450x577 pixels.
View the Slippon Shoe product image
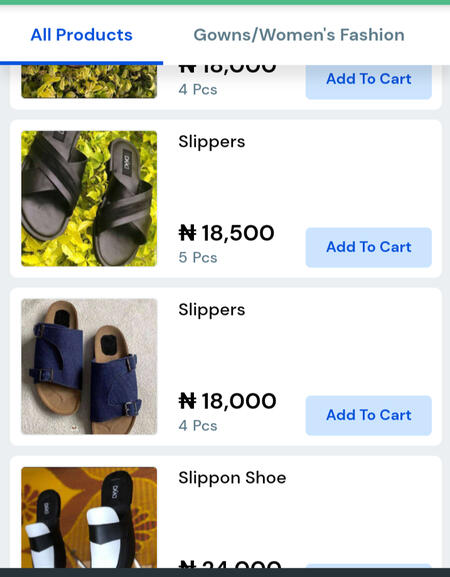(x=89, y=517)
